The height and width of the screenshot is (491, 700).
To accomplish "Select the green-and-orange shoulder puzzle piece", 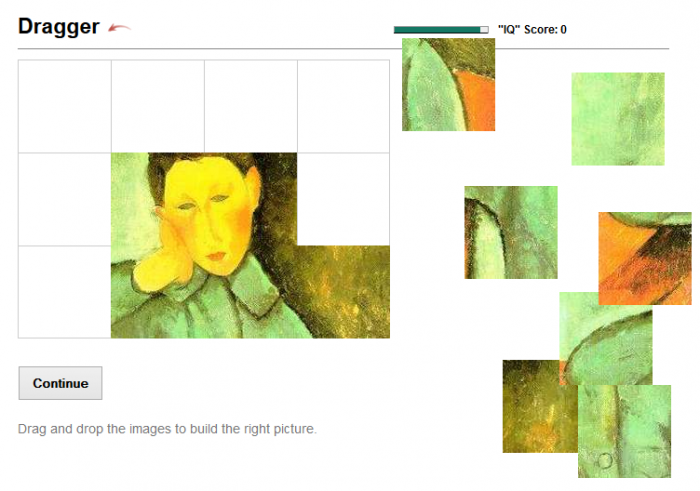I will click(448, 84).
